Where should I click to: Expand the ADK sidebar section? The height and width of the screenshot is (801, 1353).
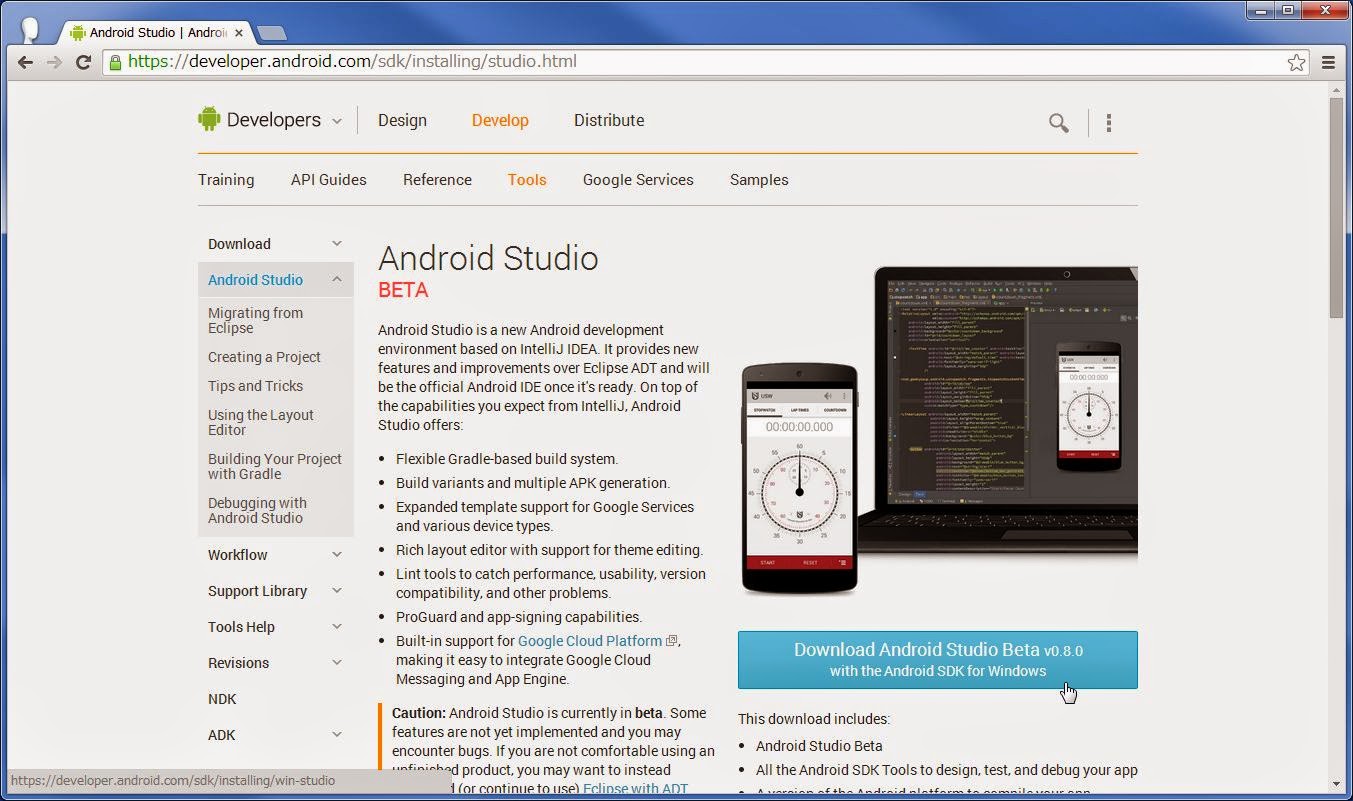(337, 734)
